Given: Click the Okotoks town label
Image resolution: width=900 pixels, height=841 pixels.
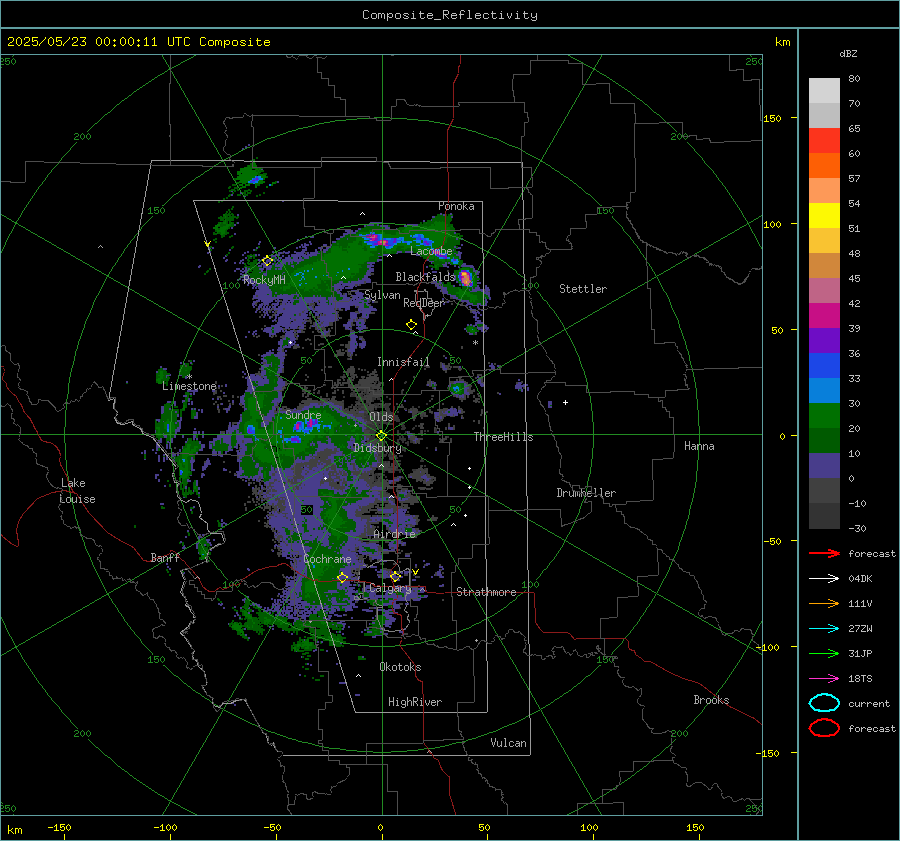Looking at the screenshot, I should (400, 667).
